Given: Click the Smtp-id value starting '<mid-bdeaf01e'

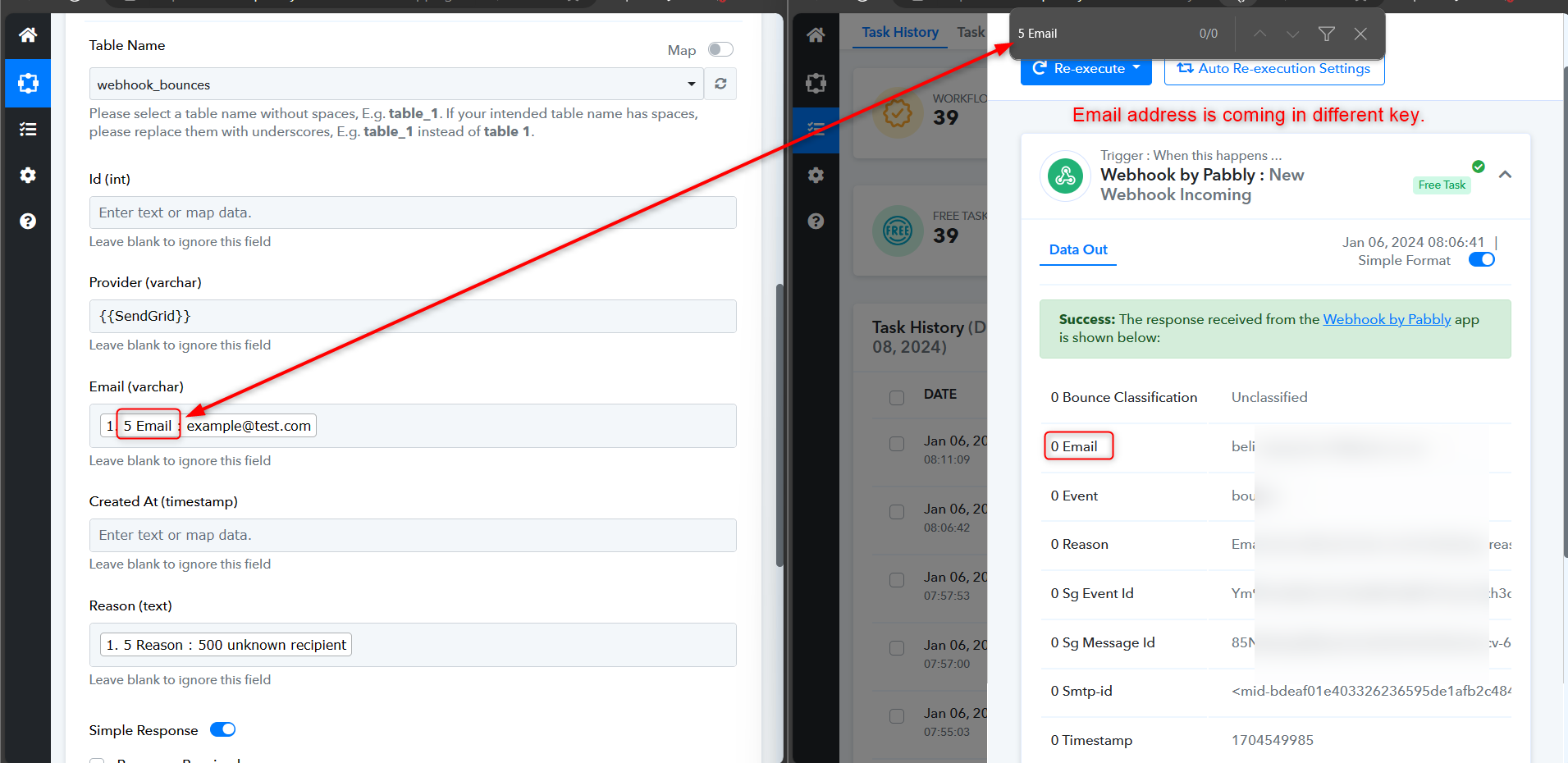Looking at the screenshot, I should [x=1371, y=691].
